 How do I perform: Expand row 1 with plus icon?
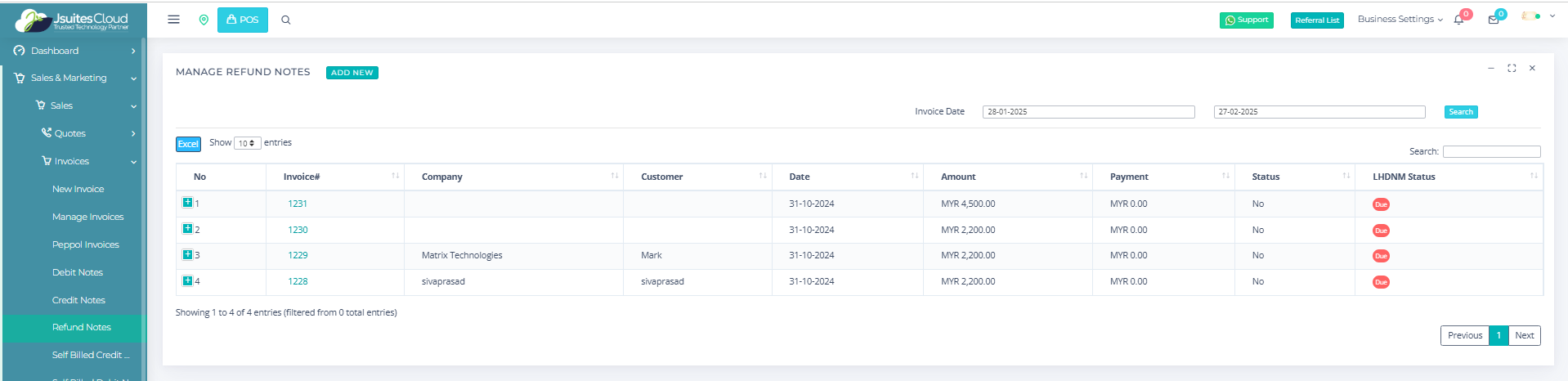[187, 203]
